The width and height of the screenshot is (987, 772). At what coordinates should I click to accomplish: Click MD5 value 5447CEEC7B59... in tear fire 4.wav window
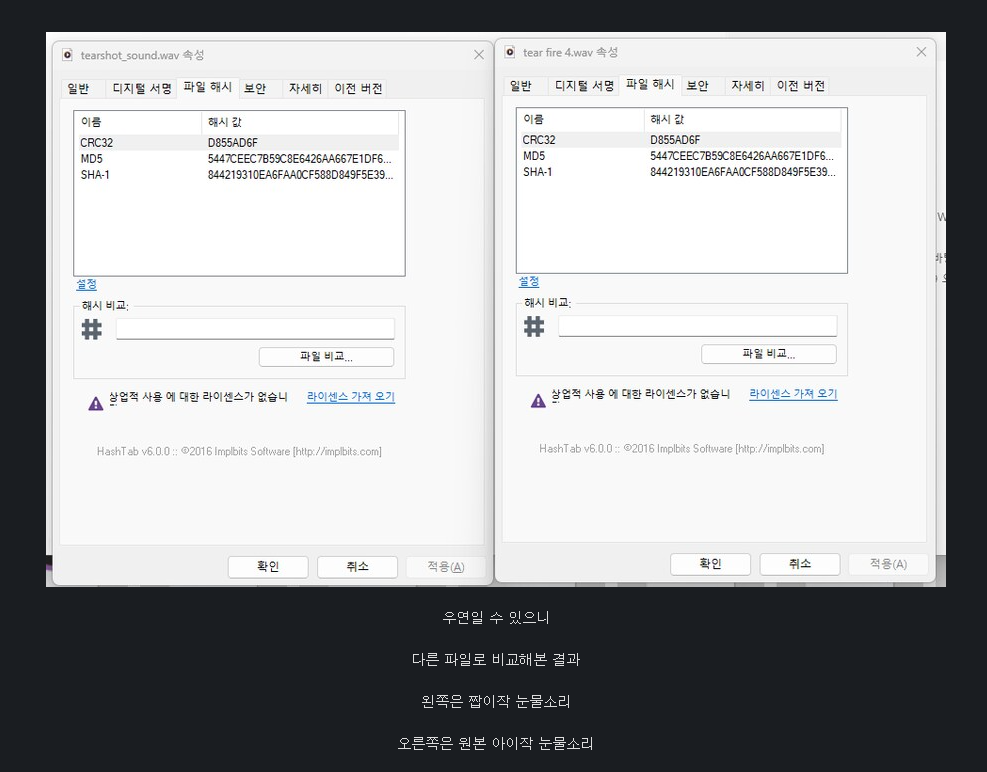(x=742, y=157)
